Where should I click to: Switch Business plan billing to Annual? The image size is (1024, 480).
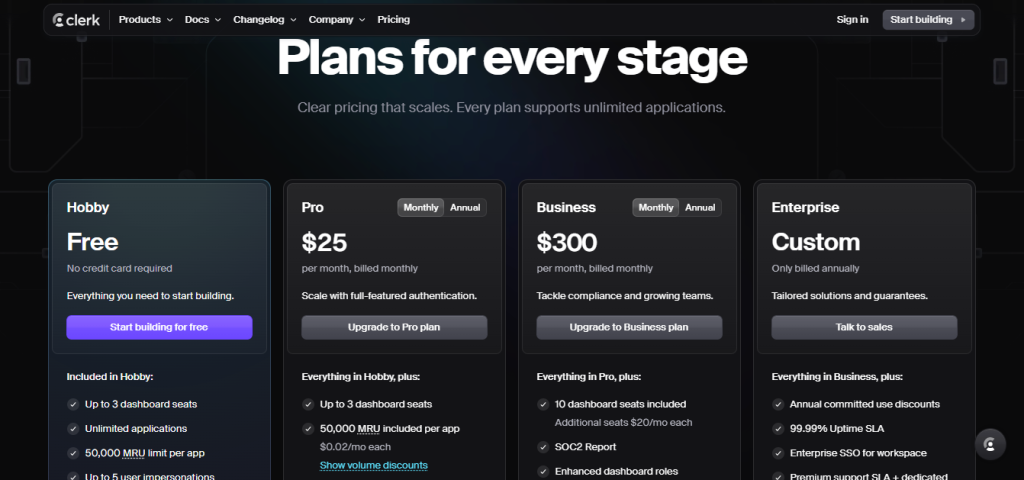click(700, 208)
